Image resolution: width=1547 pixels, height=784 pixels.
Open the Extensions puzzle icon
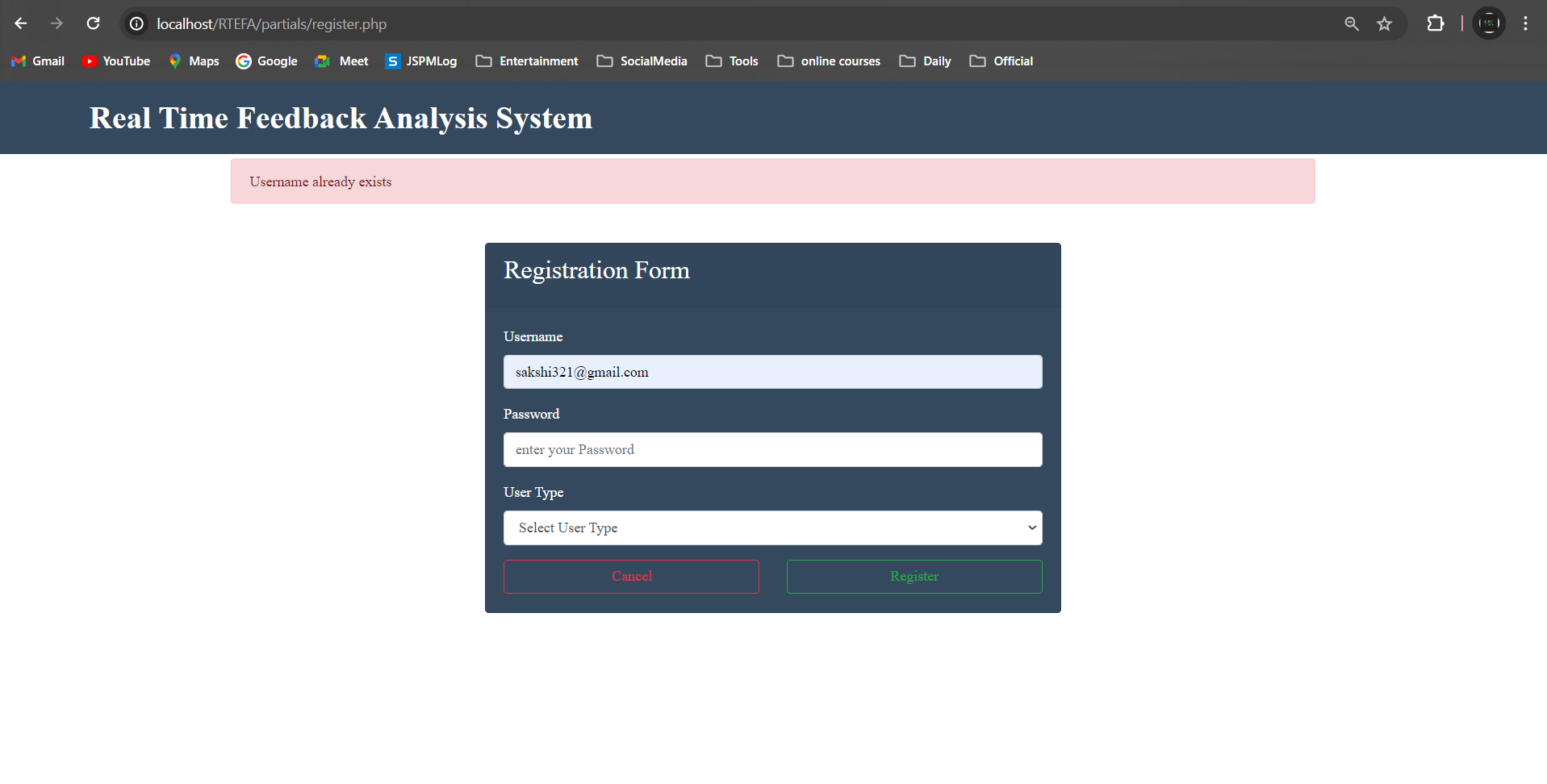(1436, 23)
